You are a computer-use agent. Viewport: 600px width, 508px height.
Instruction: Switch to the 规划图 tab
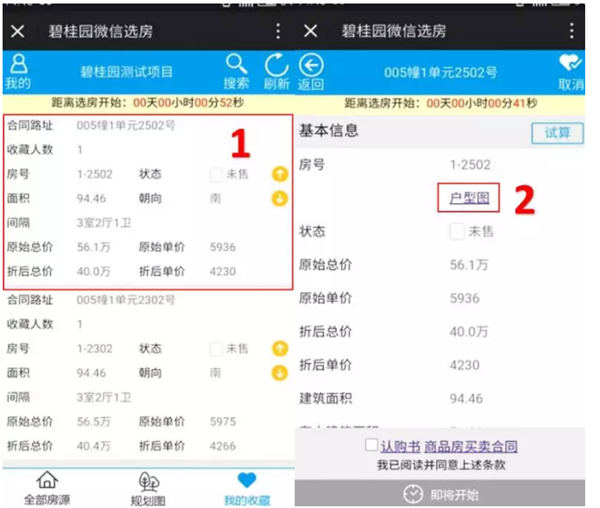148,488
